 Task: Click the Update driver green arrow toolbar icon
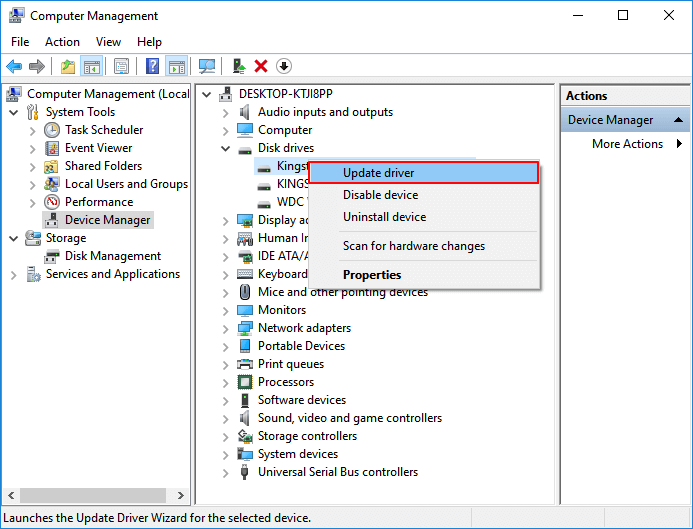pos(238,66)
